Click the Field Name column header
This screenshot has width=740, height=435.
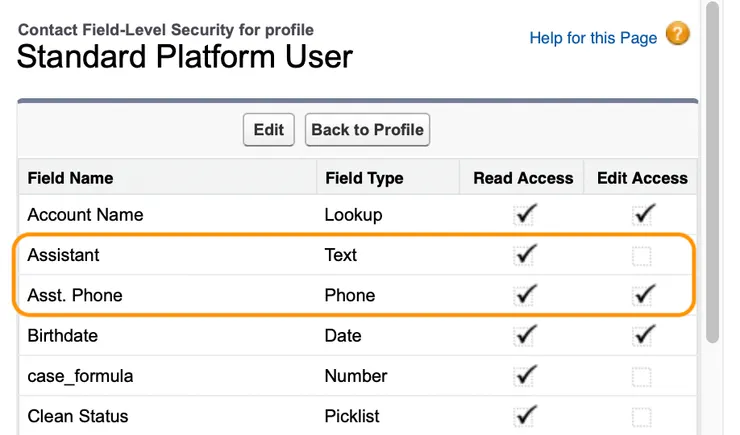(70, 178)
